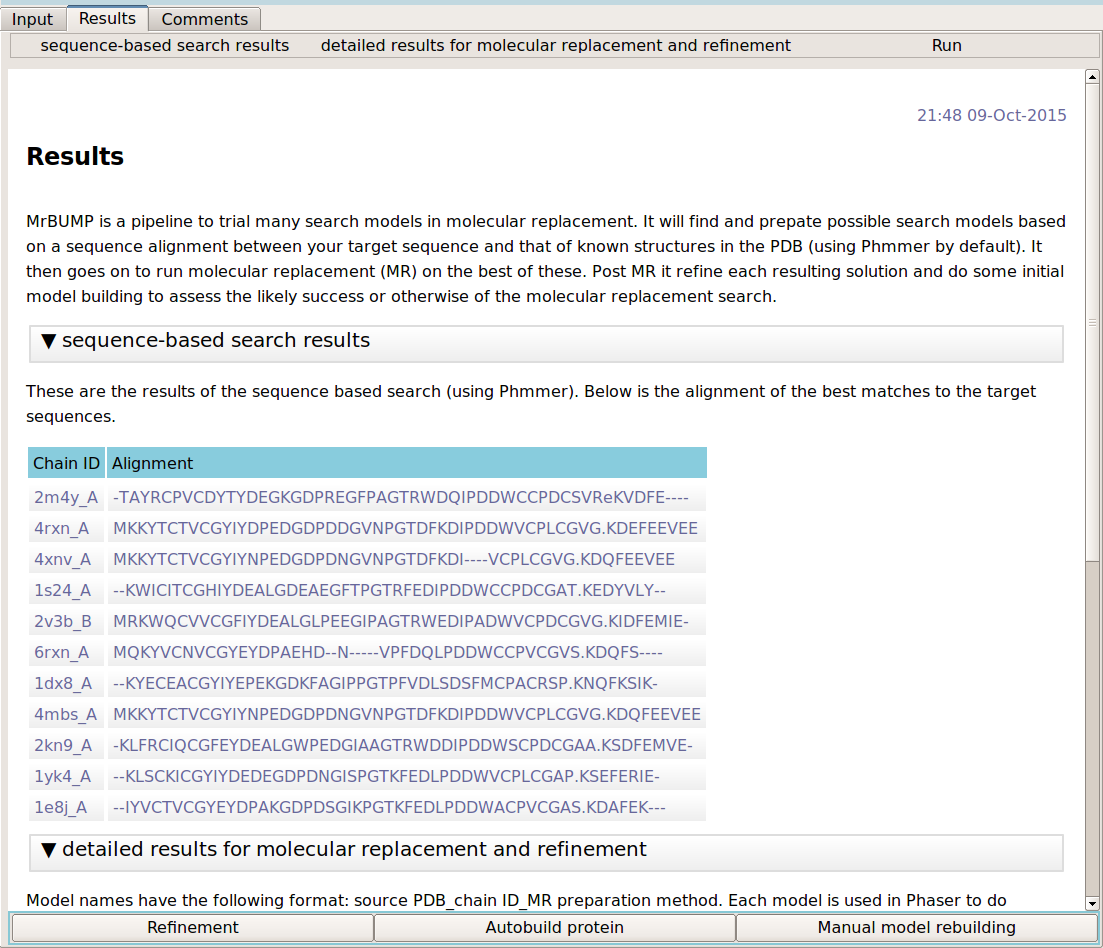
Task: Collapse the sequence-based search results section
Action: pyautogui.click(x=48, y=341)
